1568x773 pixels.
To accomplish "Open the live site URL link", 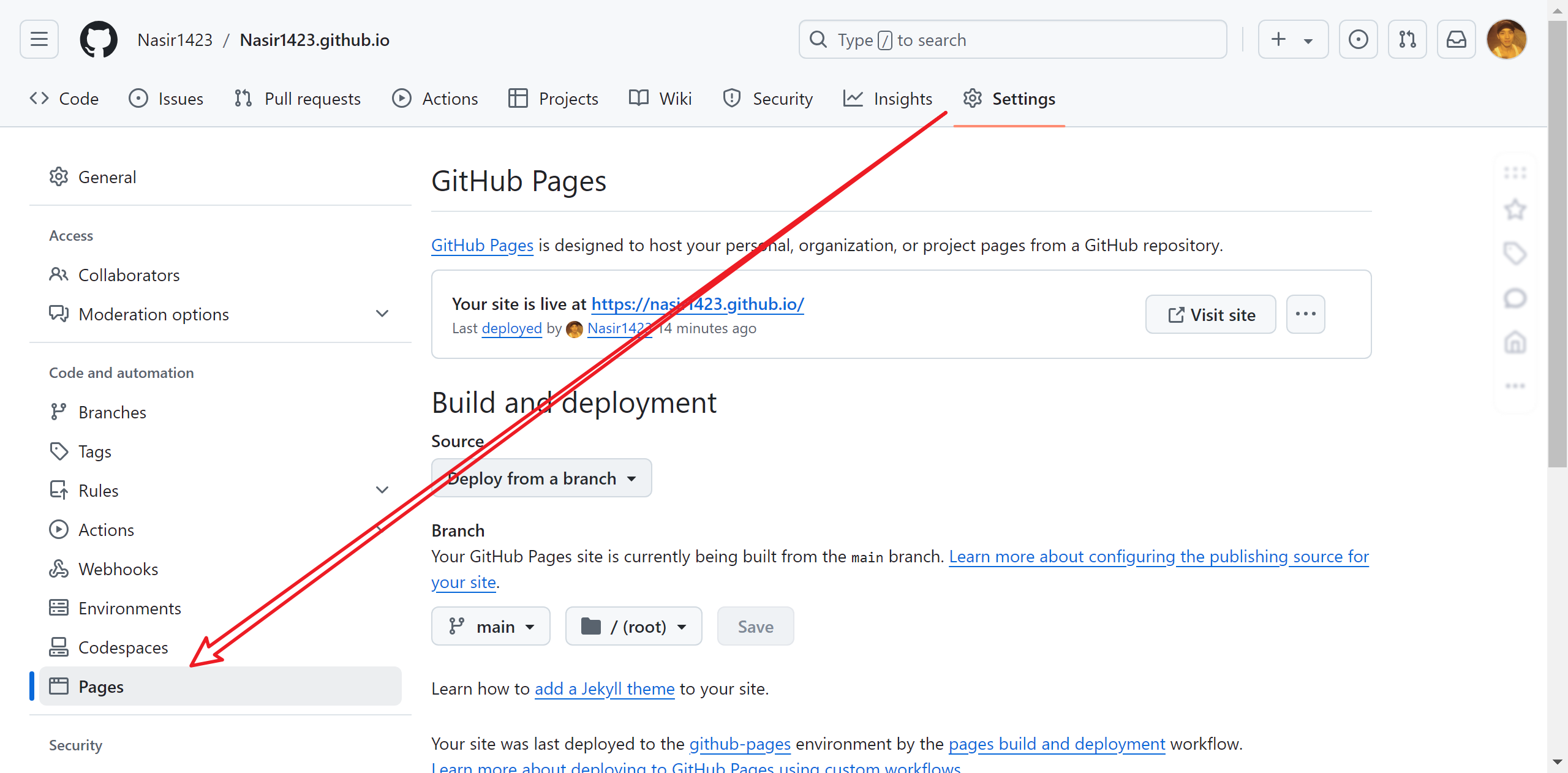I will [x=698, y=304].
